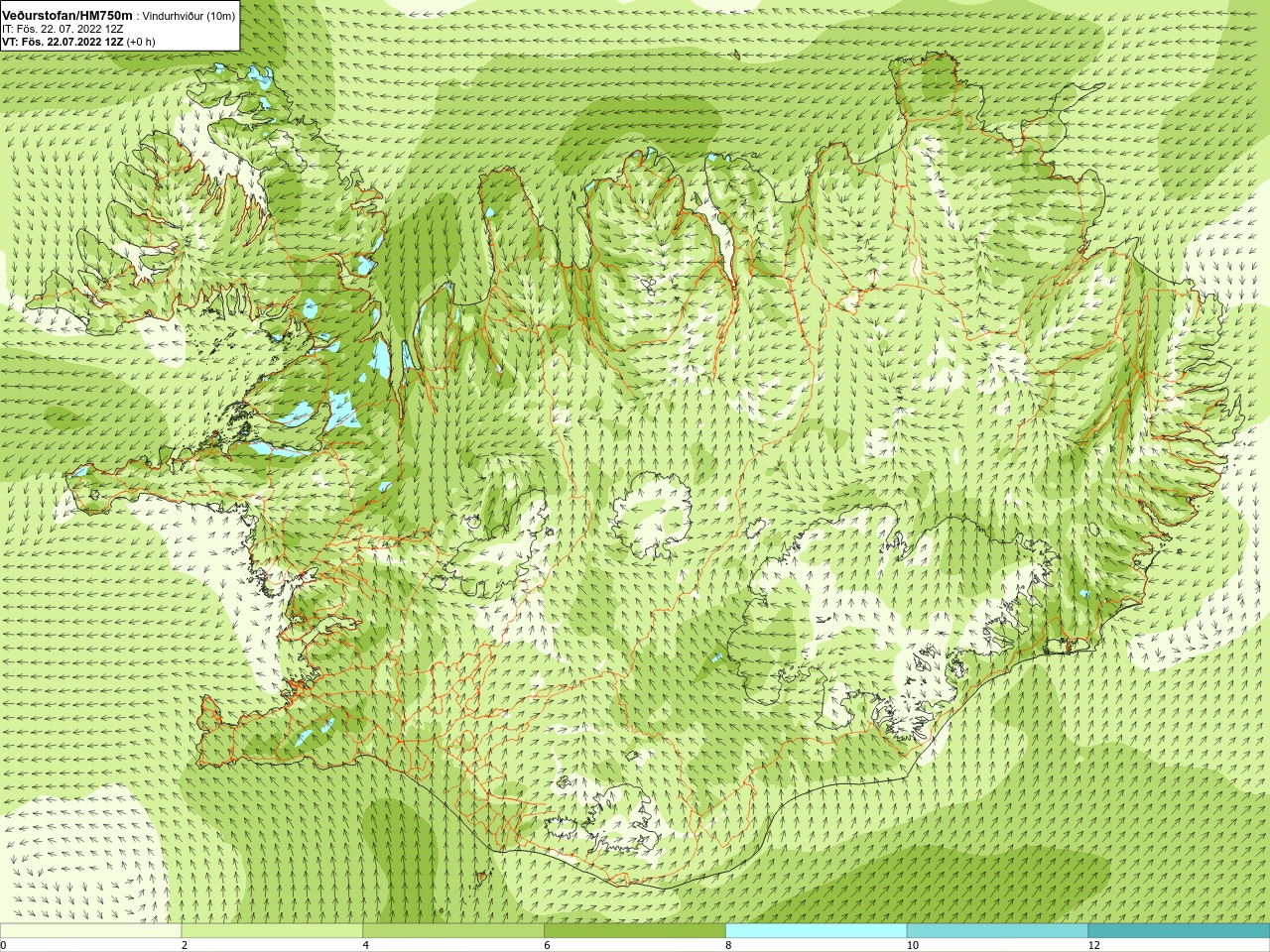The width and height of the screenshot is (1270, 952).
Task: Click the dark teal above-12 legend swatch
Action: coord(1179,931)
